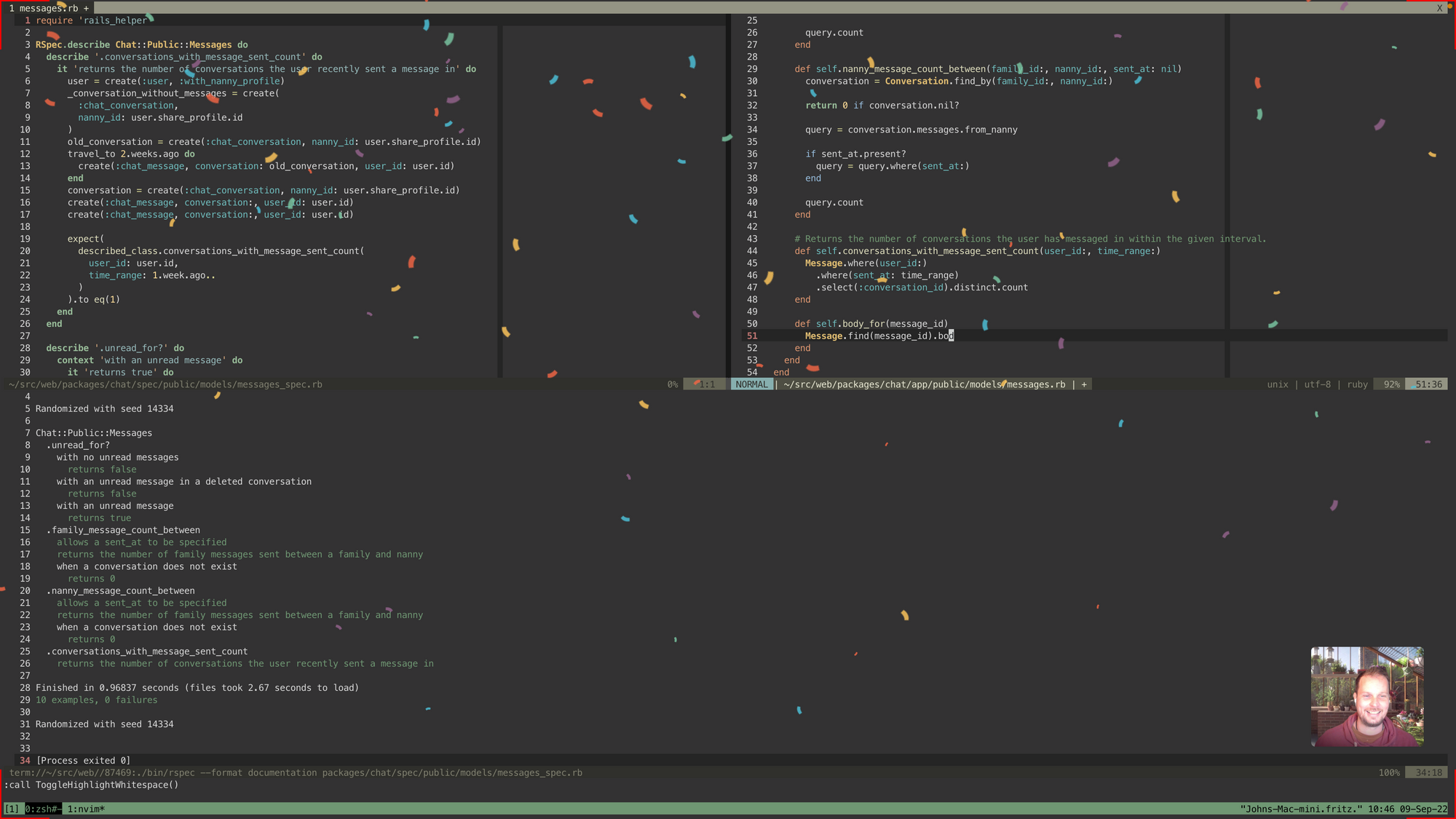Screen dimensions: 1456x819
Task: Click the webcam video thumbnail
Action: 1366,697
